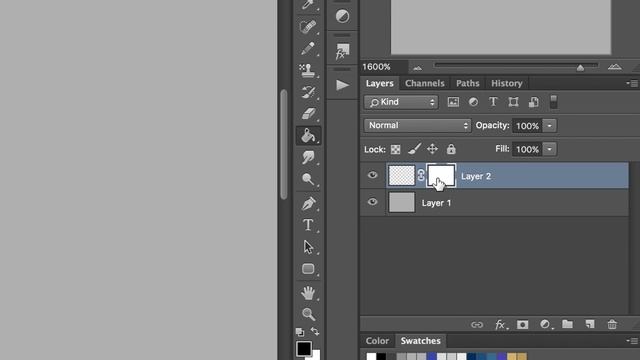Image resolution: width=640 pixels, height=360 pixels.
Task: Click the 1600% zoom field
Action: coord(384,67)
